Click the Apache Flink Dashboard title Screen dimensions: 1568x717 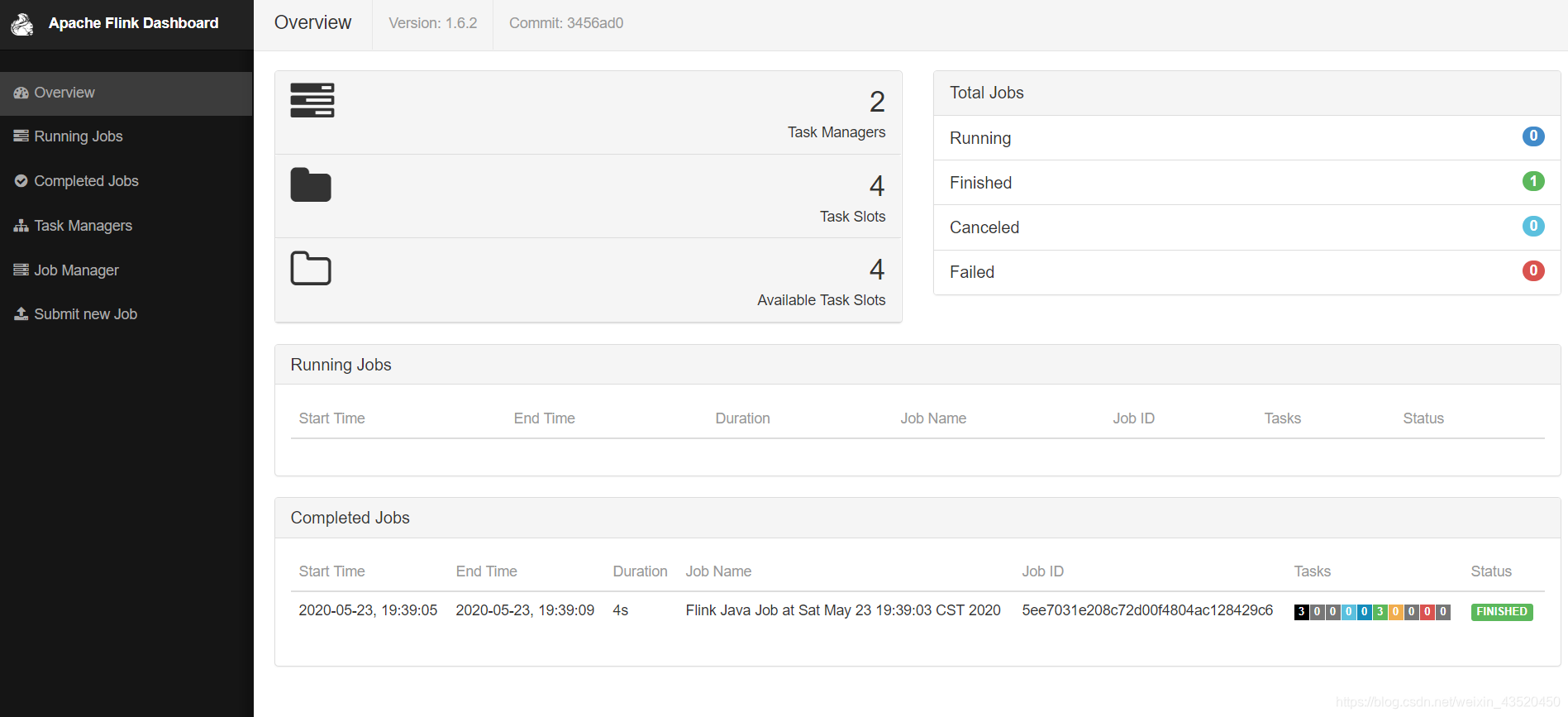pyautogui.click(x=133, y=23)
